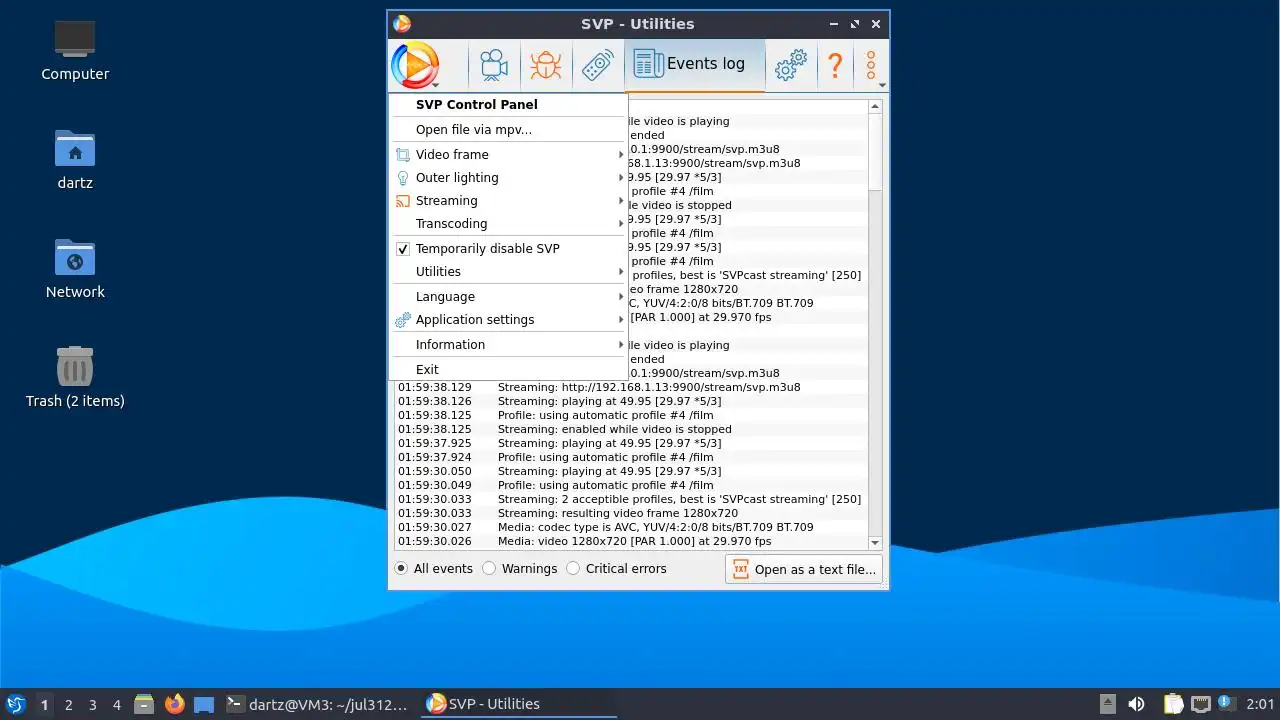Click events log scrollbar down arrow
The height and width of the screenshot is (720, 1280).
click(x=875, y=543)
